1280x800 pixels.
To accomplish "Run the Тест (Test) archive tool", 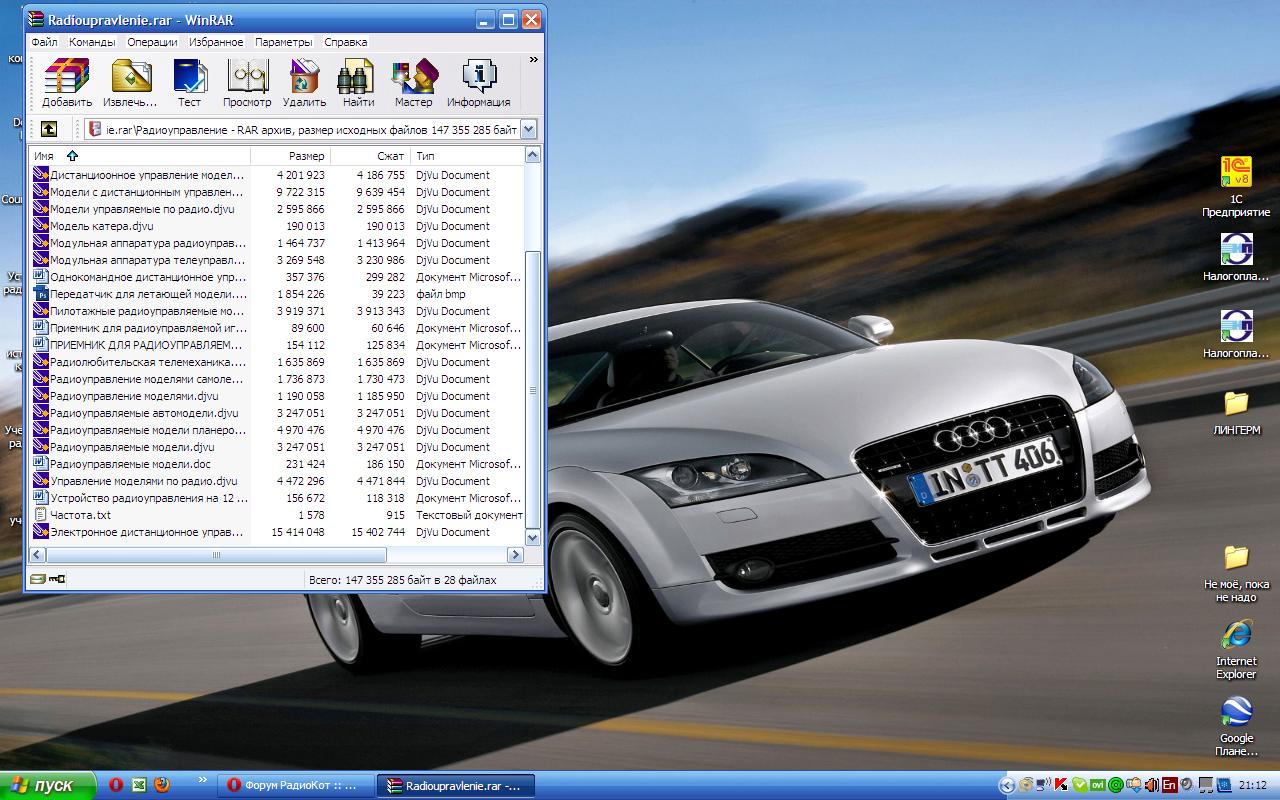I will 189,81.
